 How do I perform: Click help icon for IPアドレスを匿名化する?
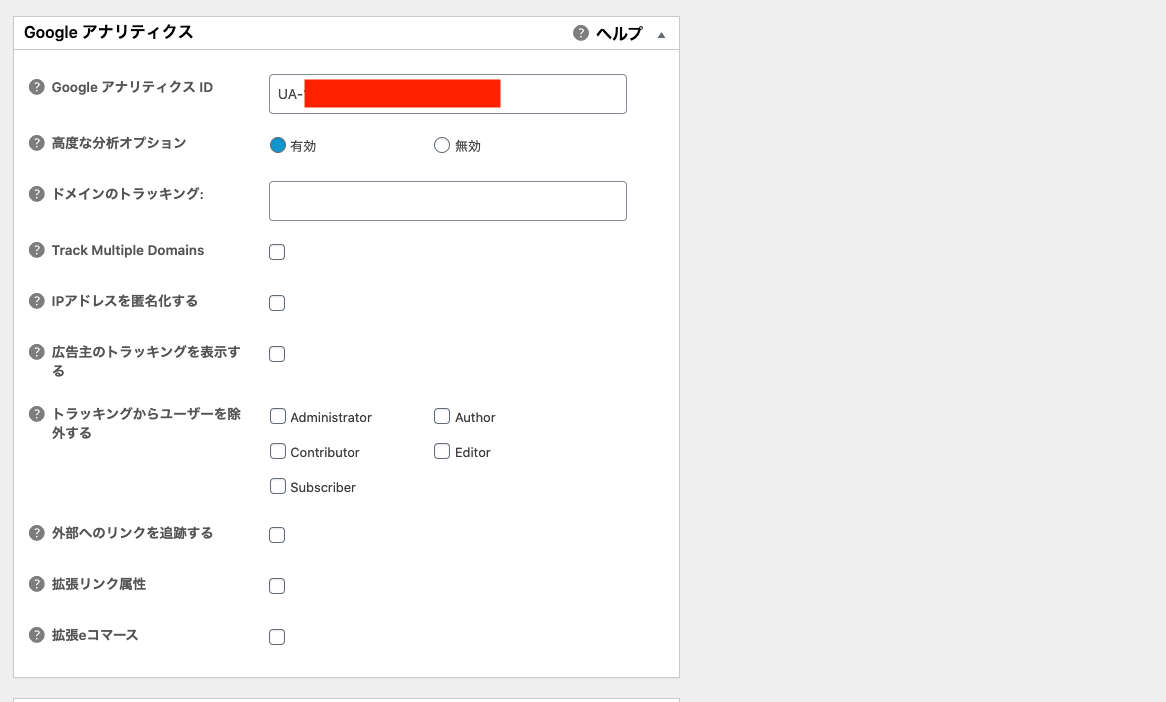coord(36,301)
